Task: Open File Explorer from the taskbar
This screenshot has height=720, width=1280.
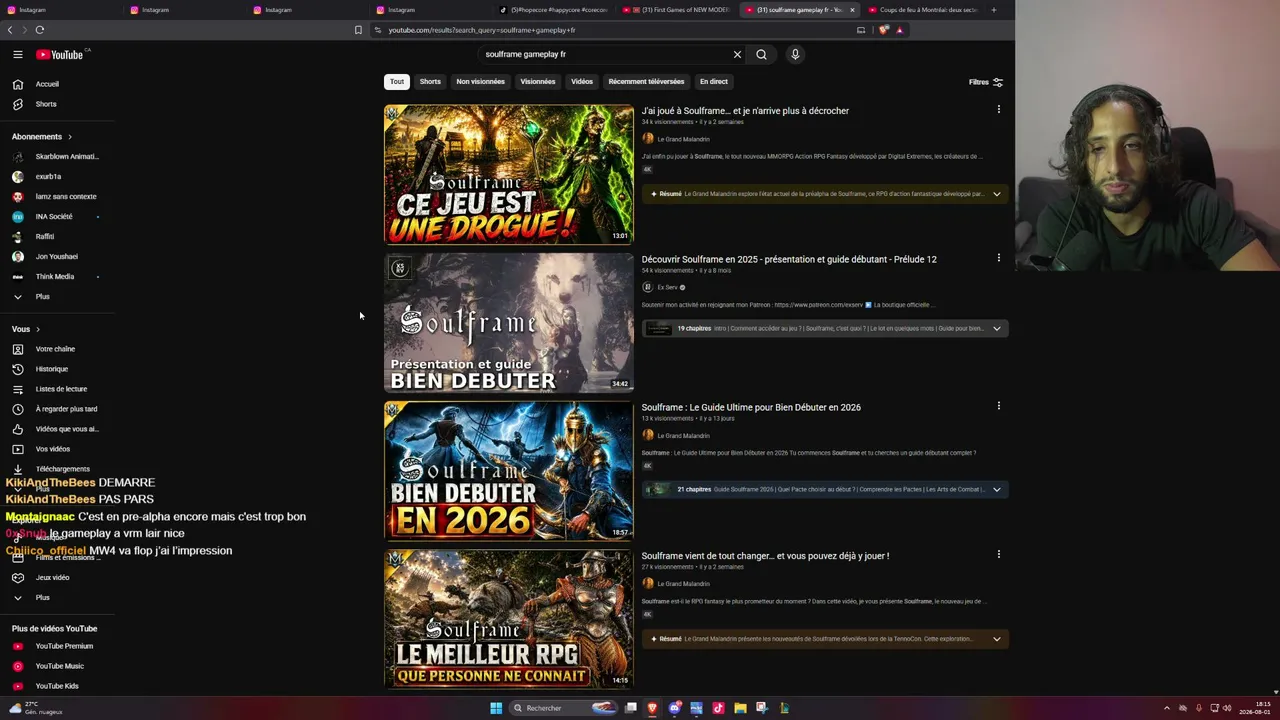Action: tap(740, 708)
